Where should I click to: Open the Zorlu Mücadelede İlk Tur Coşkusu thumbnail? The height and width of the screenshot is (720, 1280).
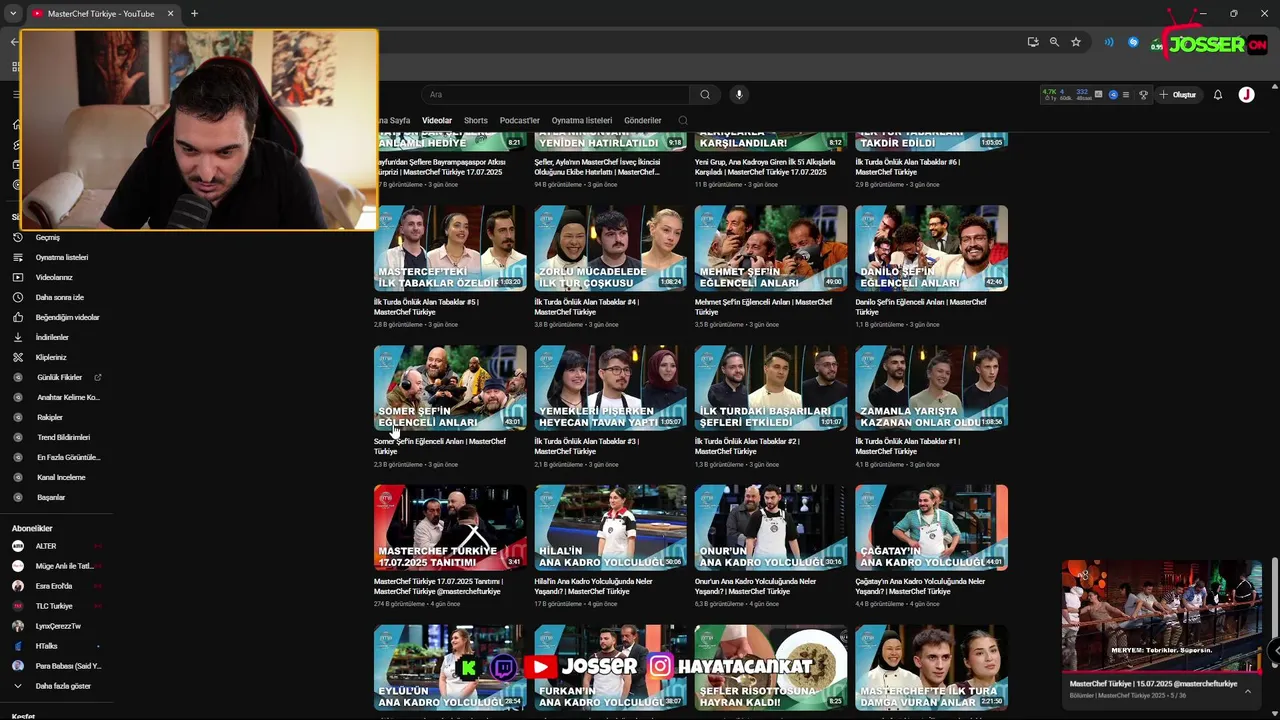point(610,248)
